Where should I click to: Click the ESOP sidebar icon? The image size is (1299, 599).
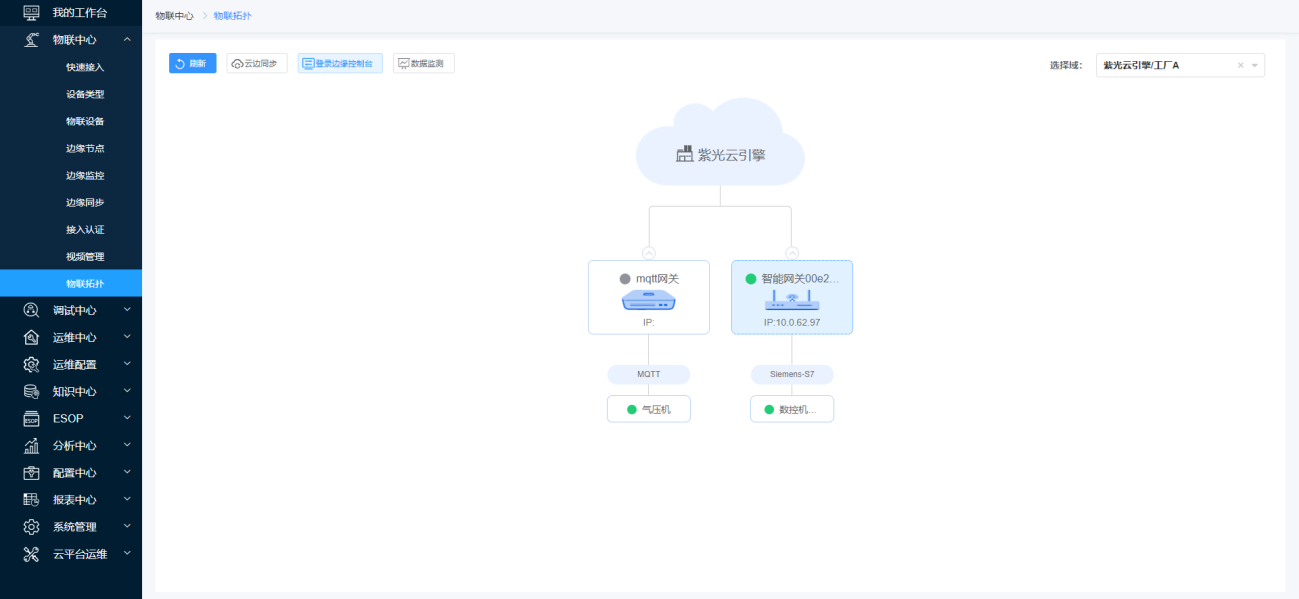tap(31, 418)
